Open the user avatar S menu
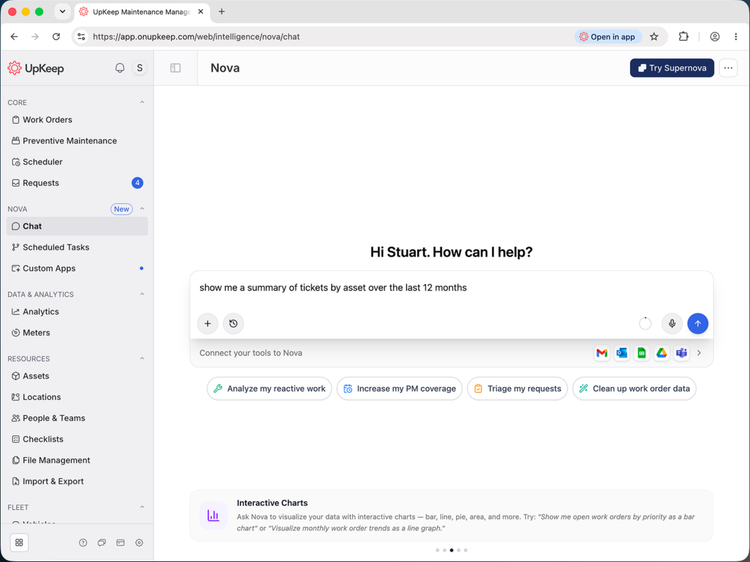Viewport: 750px width, 562px height. (x=140, y=68)
